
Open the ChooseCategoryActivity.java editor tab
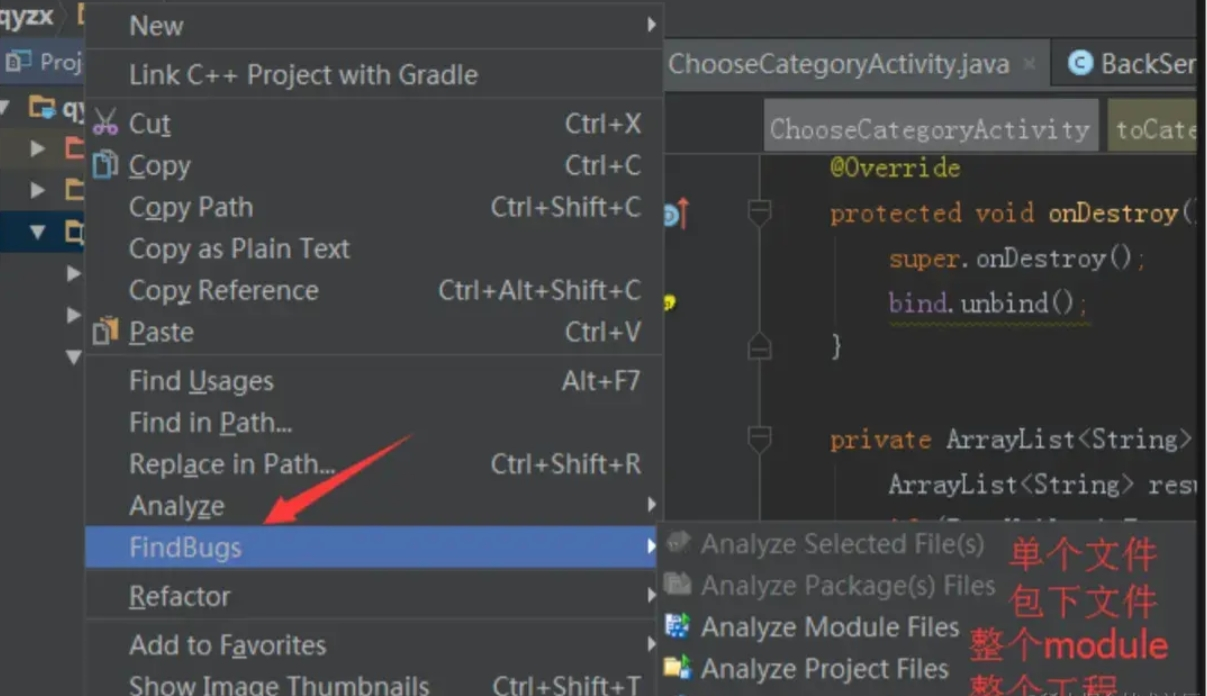[838, 65]
